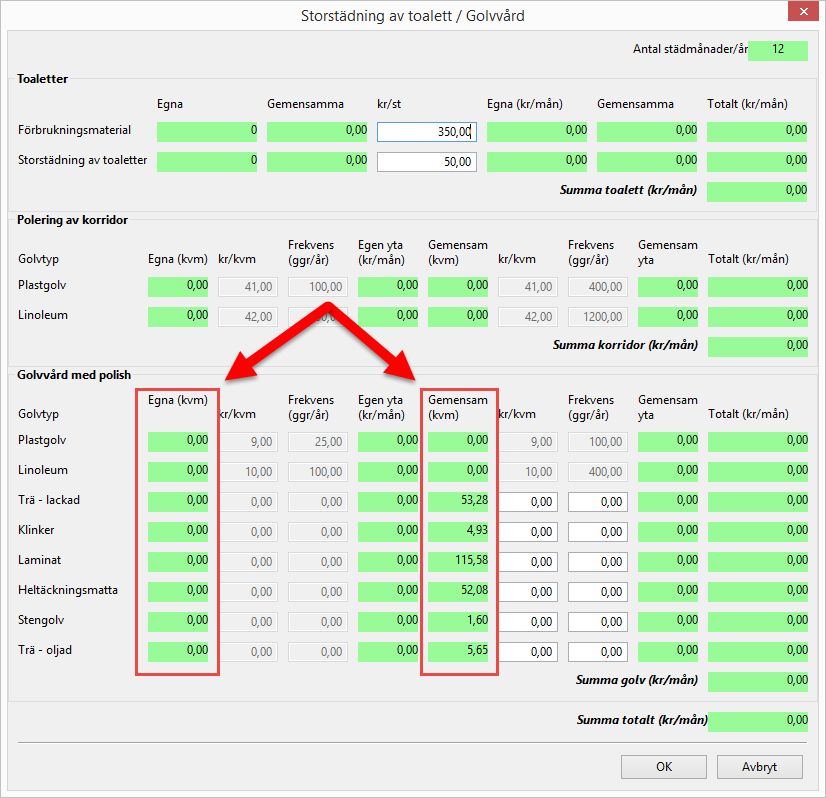The height and width of the screenshot is (798, 826).
Task: Click Stengolv gemensam frekvens field
Action: 597,621
